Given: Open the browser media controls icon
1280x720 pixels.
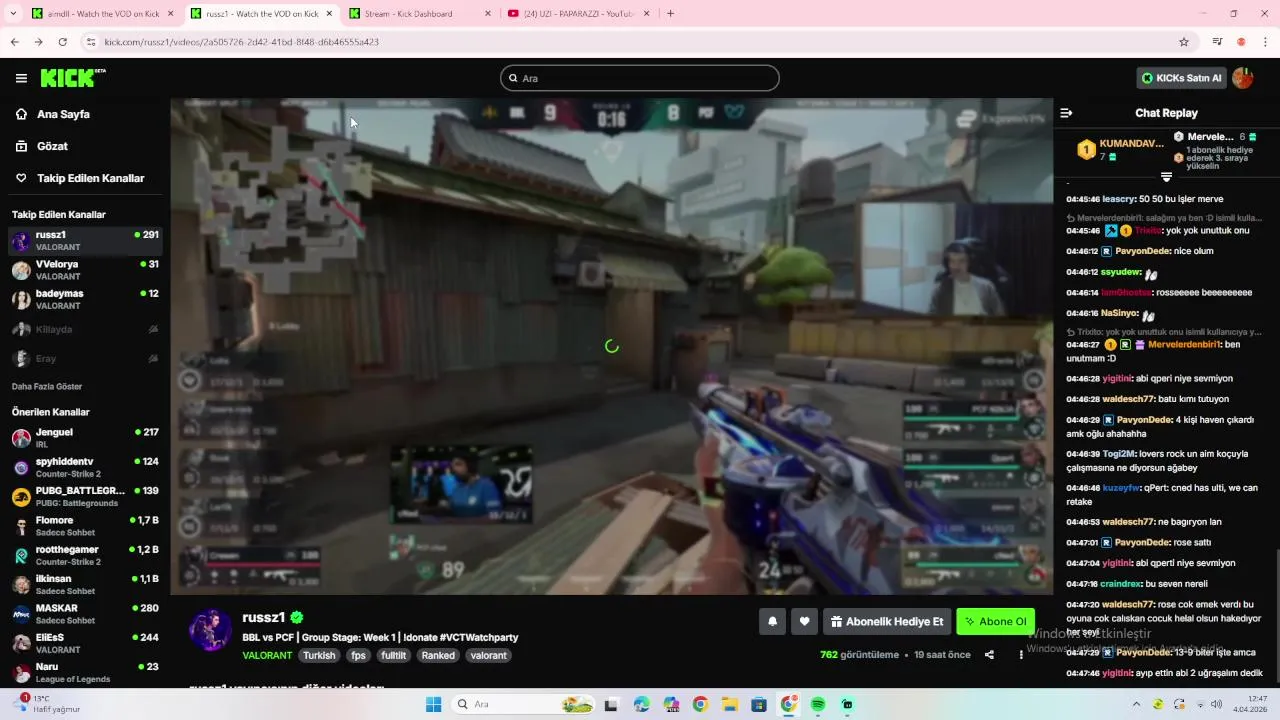Looking at the screenshot, I should (1217, 42).
